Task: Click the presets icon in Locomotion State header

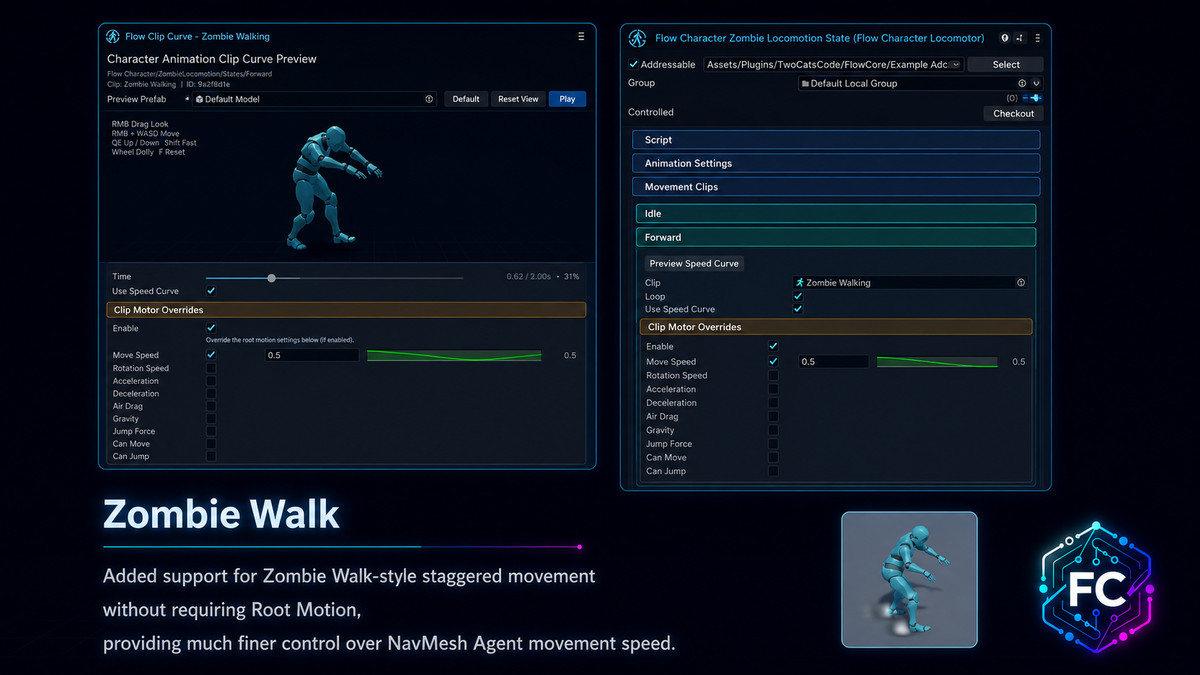Action: 1020,38
